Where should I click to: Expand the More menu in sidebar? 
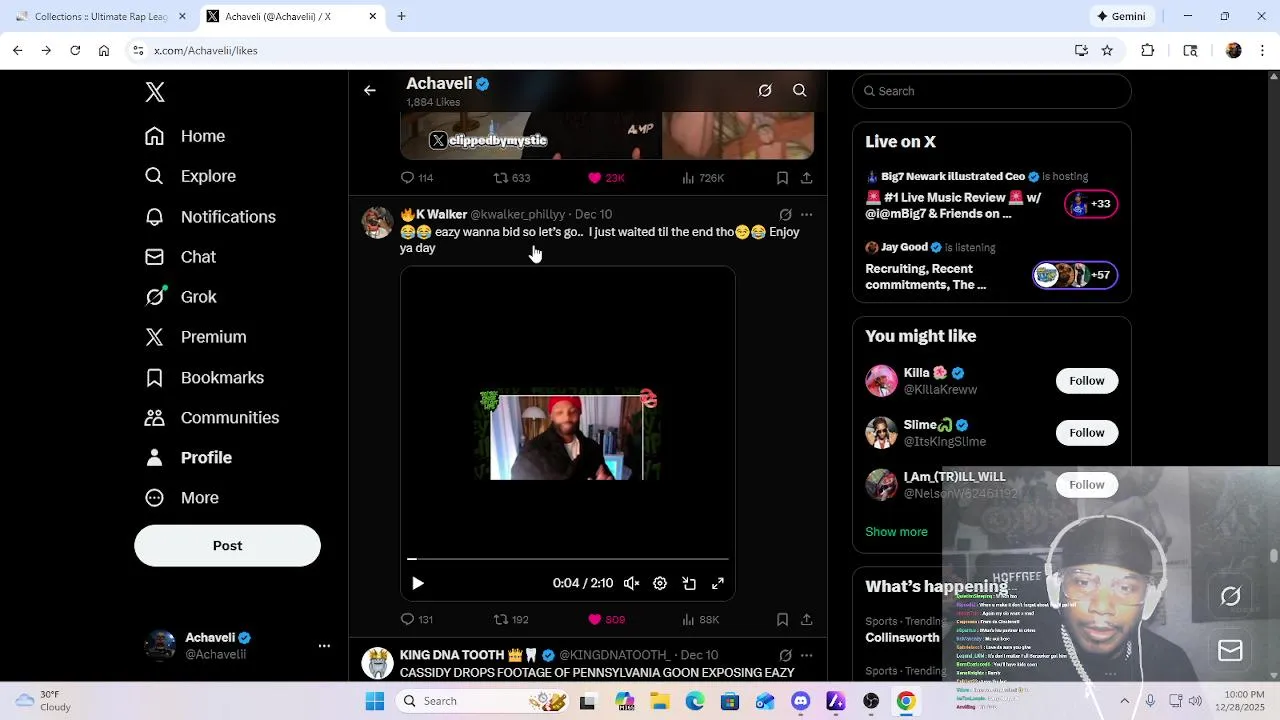click(x=182, y=498)
